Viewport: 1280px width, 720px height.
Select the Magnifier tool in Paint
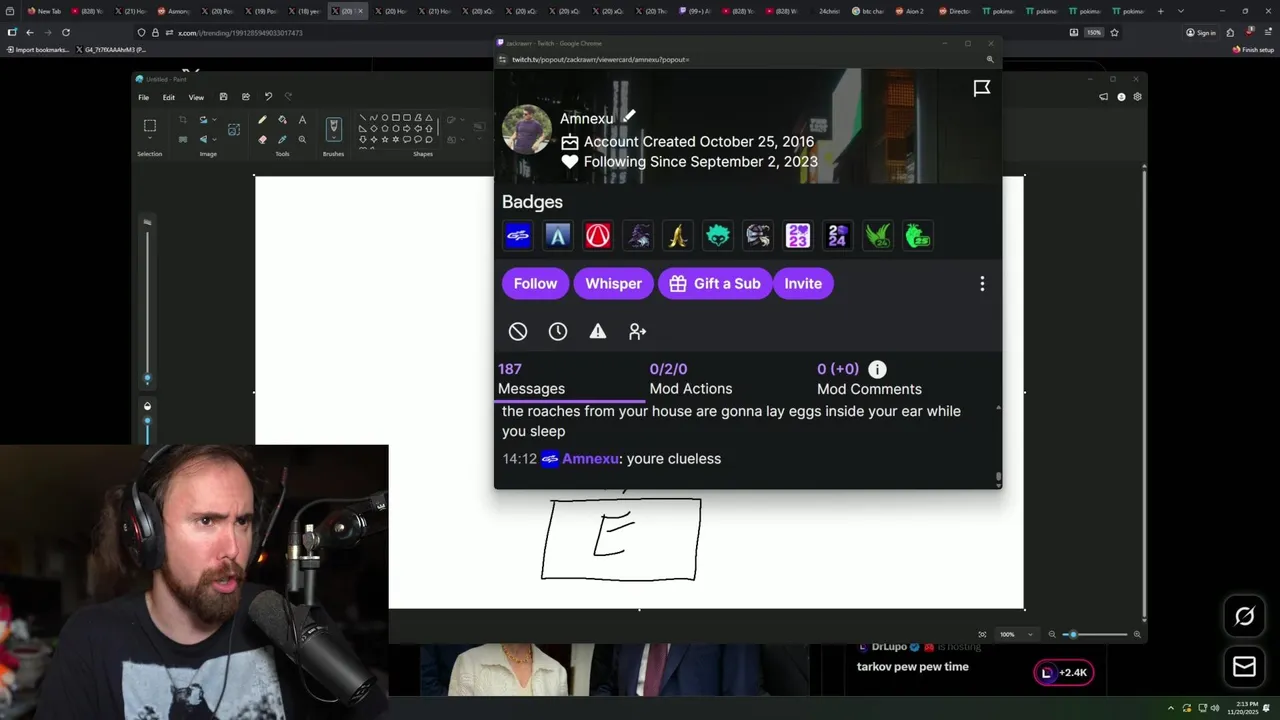click(x=302, y=139)
